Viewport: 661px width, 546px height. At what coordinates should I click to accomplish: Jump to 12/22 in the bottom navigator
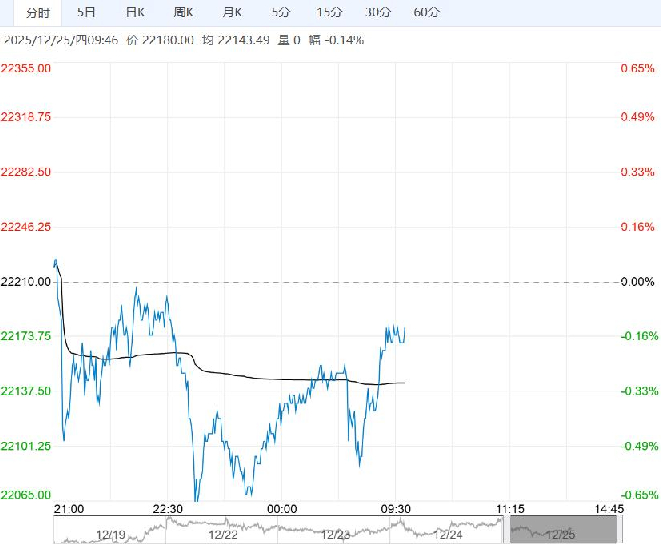pos(223,533)
